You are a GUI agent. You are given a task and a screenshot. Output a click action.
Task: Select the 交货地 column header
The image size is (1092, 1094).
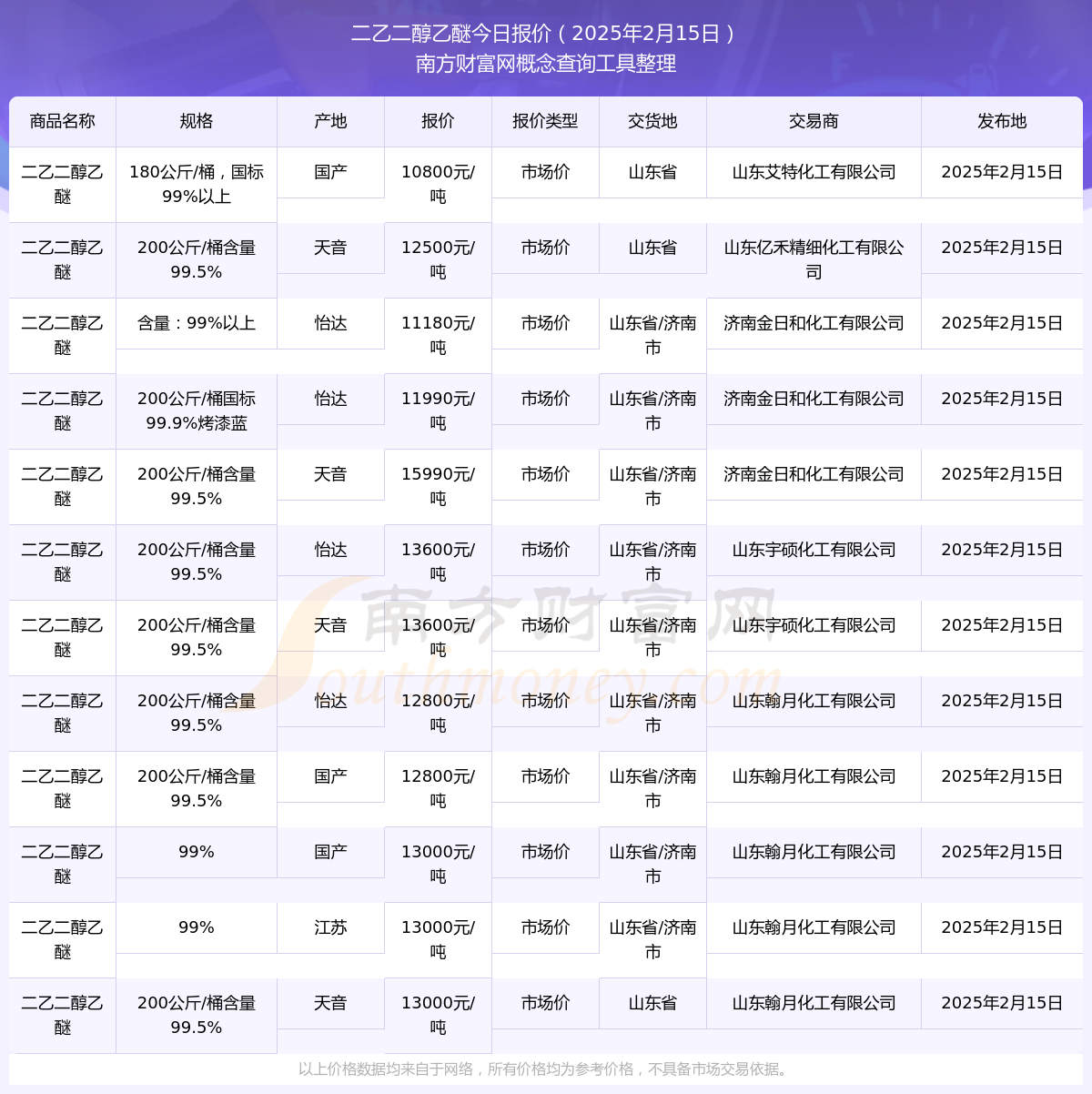pos(652,121)
